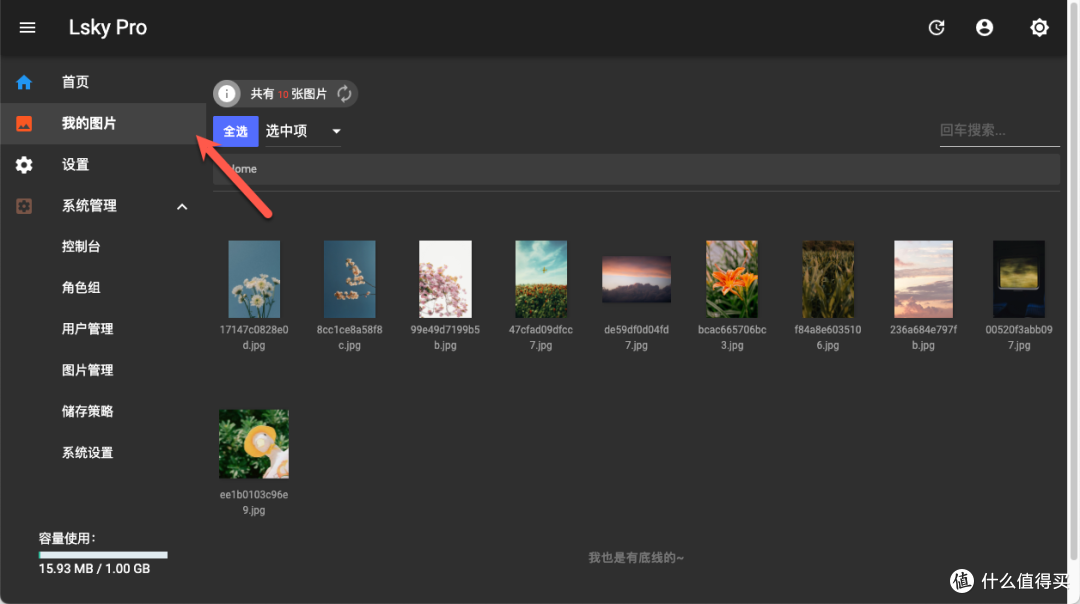Viewport: 1080px width, 604px height.
Task: Select thumbnail 47cfad09dfcc7.jpg
Action: [541, 279]
